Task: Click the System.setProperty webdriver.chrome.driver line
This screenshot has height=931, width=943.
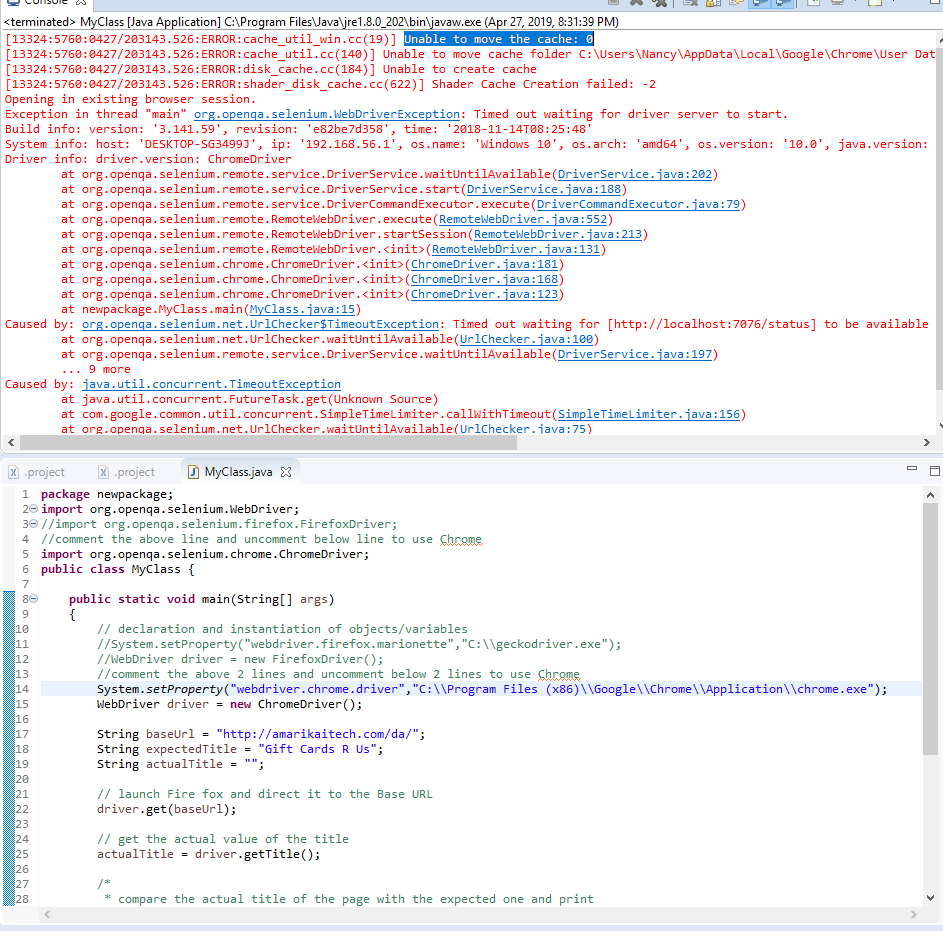Action: click(x=492, y=689)
